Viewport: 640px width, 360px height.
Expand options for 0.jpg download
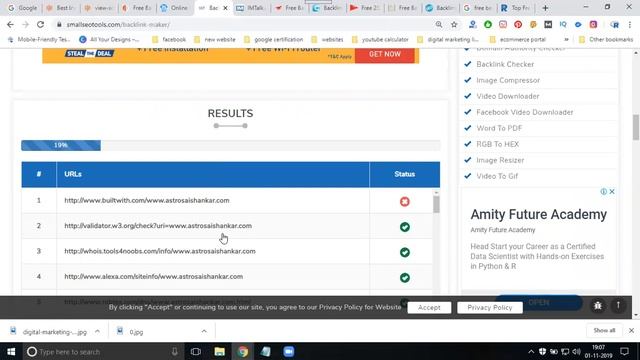click(x=204, y=331)
